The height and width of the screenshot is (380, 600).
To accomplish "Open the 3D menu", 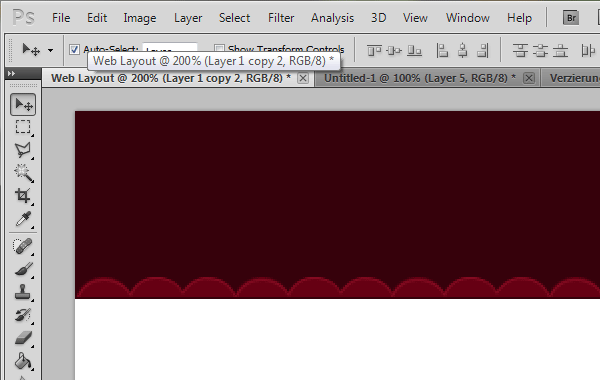I will (378, 18).
